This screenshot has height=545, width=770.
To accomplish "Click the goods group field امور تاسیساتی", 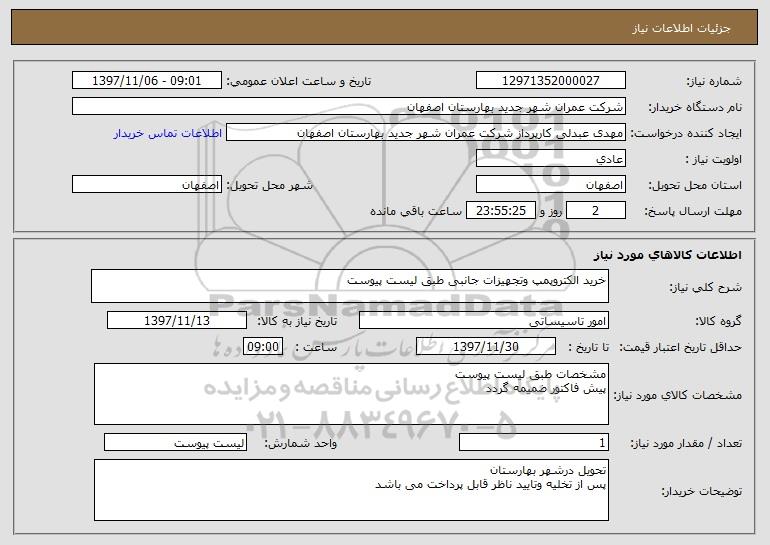I will click(x=484, y=321).
